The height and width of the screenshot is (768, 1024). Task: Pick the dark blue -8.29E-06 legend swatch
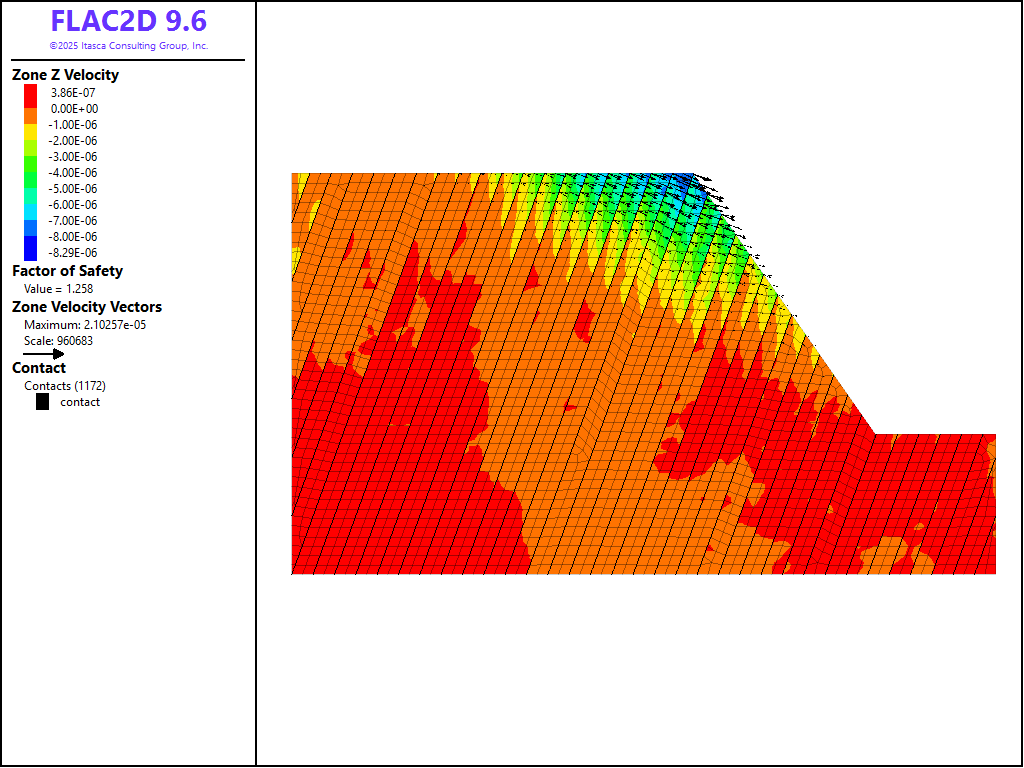[x=31, y=252]
